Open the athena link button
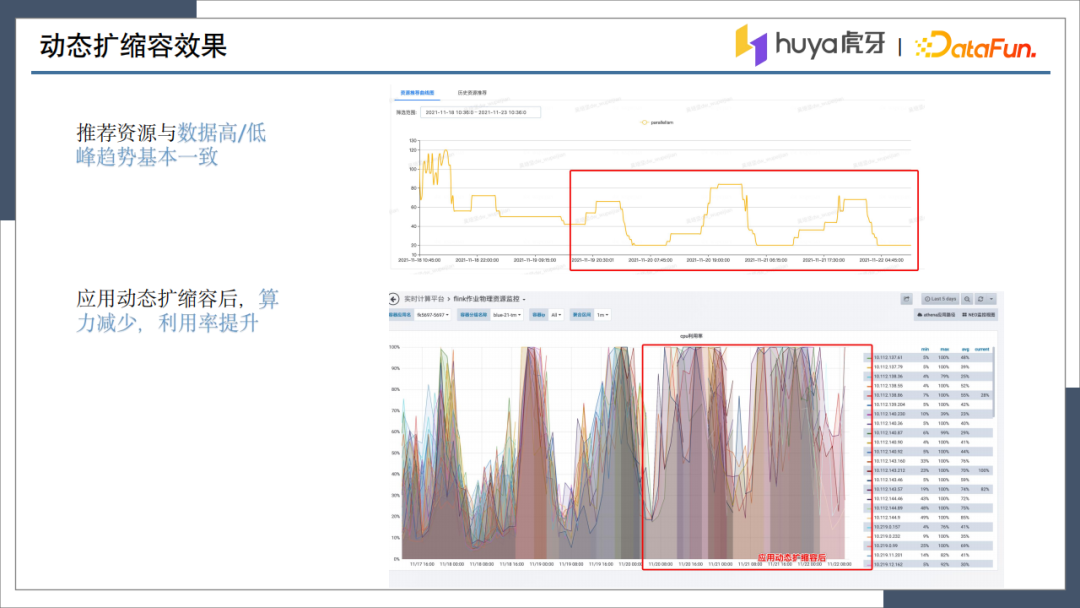 (x=935, y=315)
